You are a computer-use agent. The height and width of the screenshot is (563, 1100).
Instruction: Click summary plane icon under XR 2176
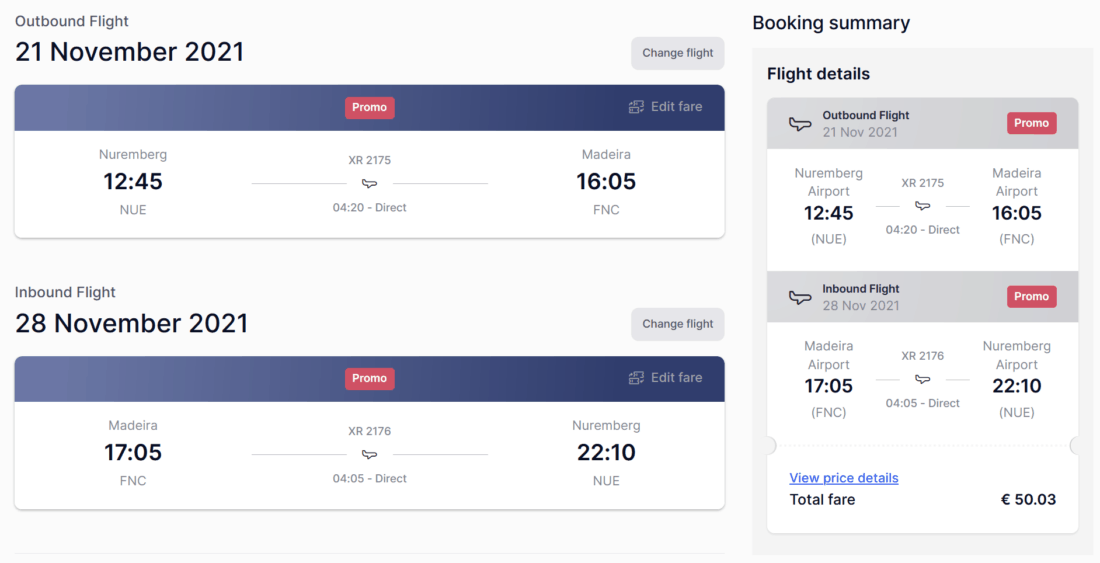(x=923, y=379)
